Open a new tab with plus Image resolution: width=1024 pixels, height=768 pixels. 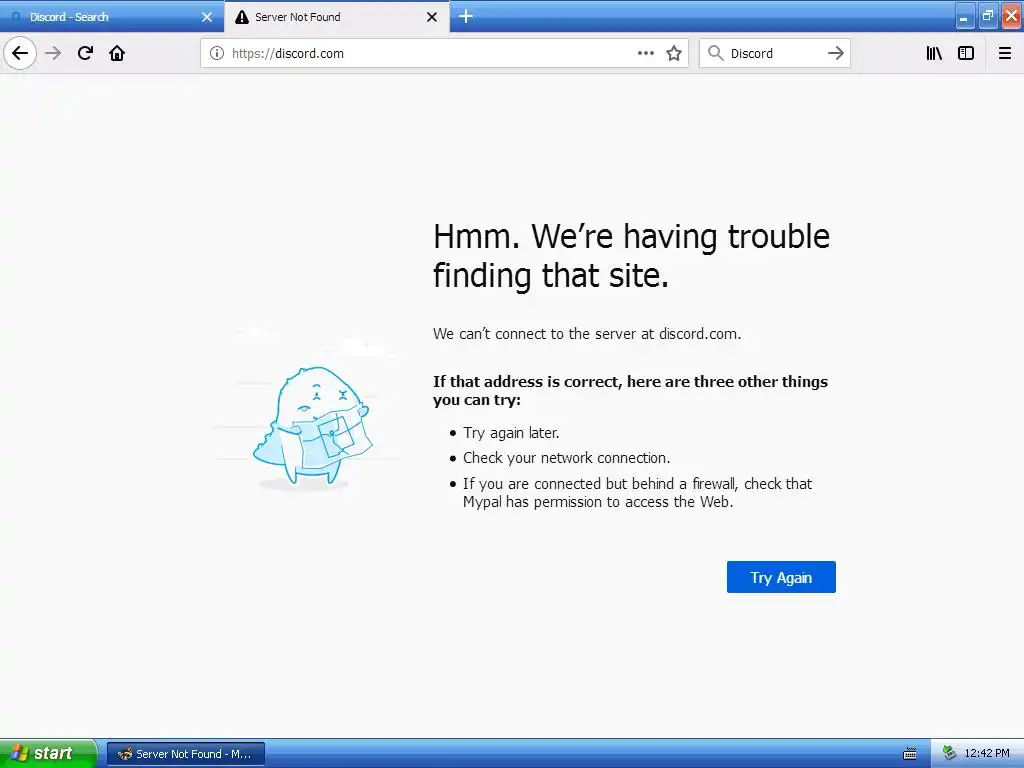(x=466, y=16)
